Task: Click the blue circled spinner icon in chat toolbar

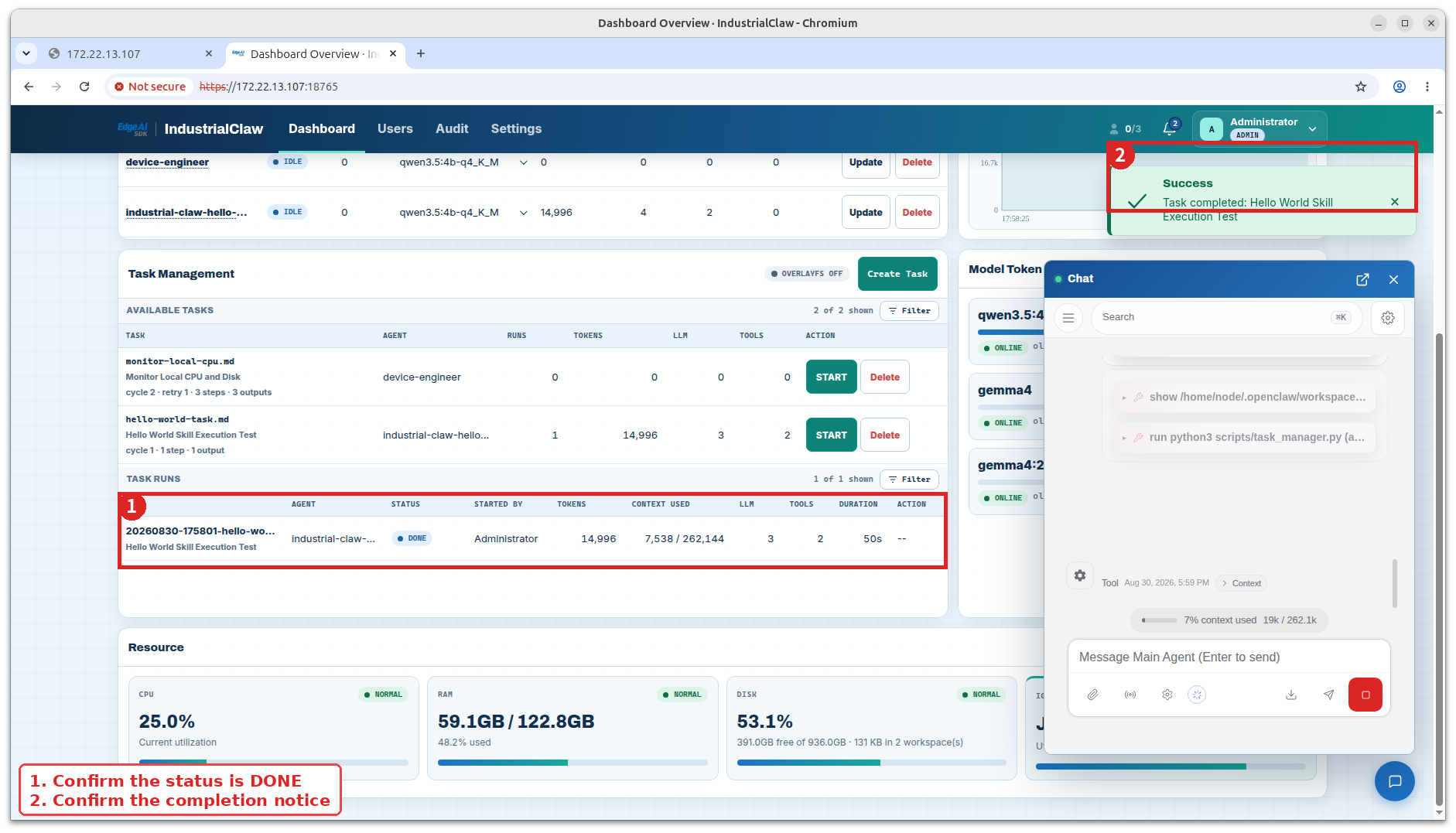Action: click(x=1197, y=695)
